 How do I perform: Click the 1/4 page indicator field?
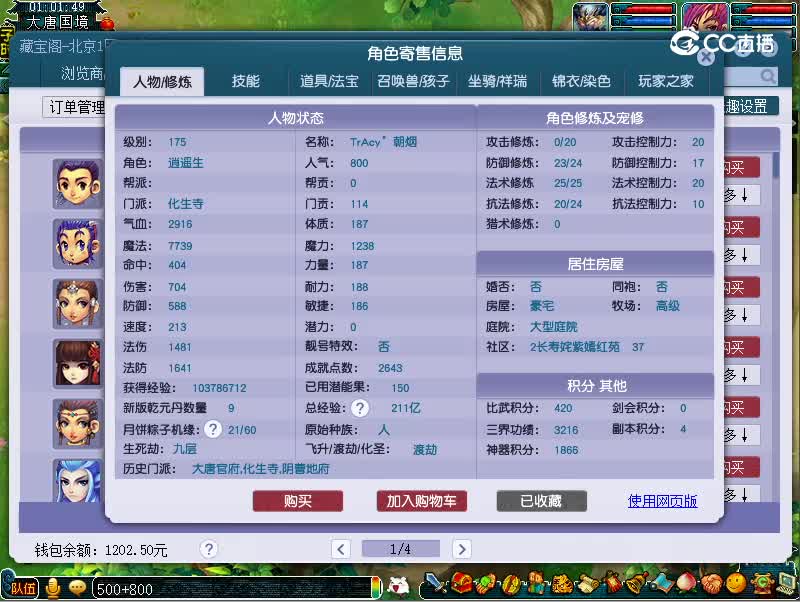pos(401,549)
